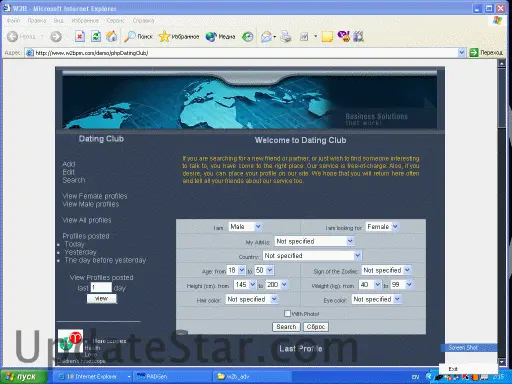Click the yellow note toolbar icon
The image size is (512, 384).
pyautogui.click(x=327, y=36)
